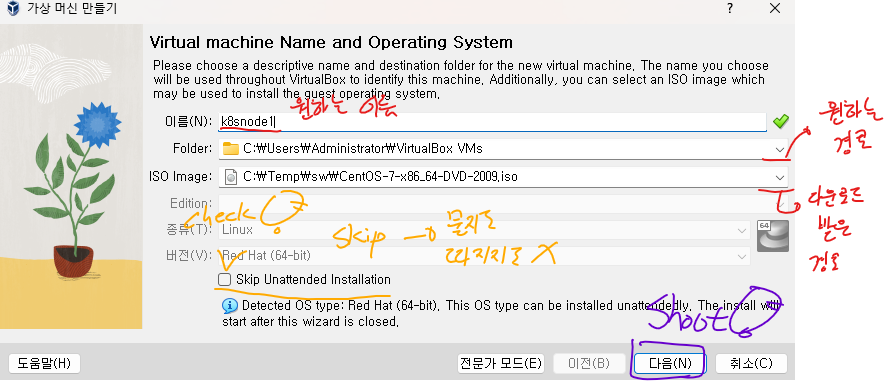Click 도움말(H) help button
Viewport: 884px width, 381px height.
click(45, 364)
